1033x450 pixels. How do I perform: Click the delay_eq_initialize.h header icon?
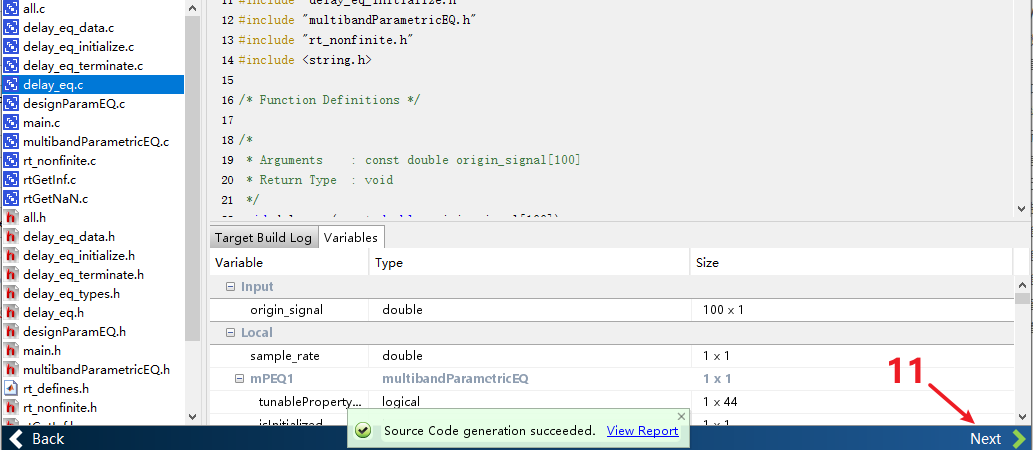11,256
